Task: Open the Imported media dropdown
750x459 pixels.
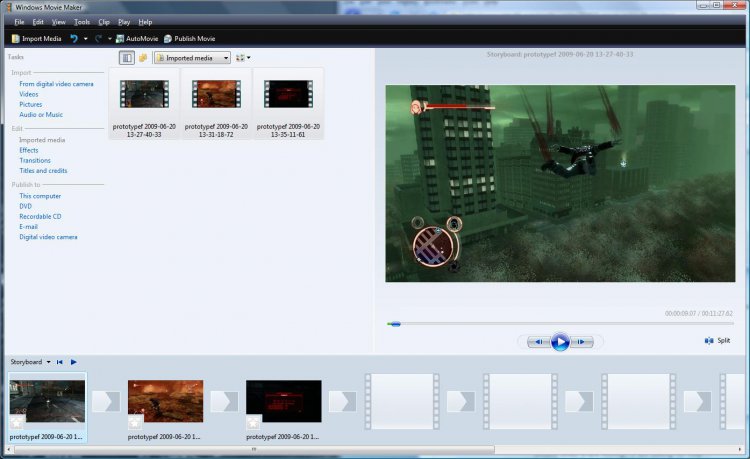Action: pos(192,58)
